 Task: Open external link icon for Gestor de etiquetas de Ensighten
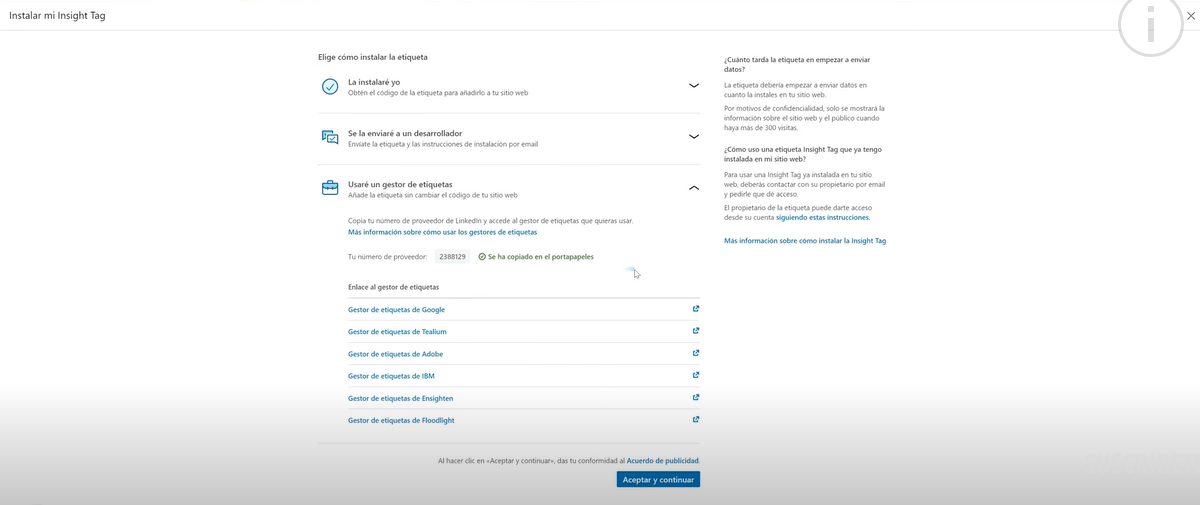pos(696,397)
